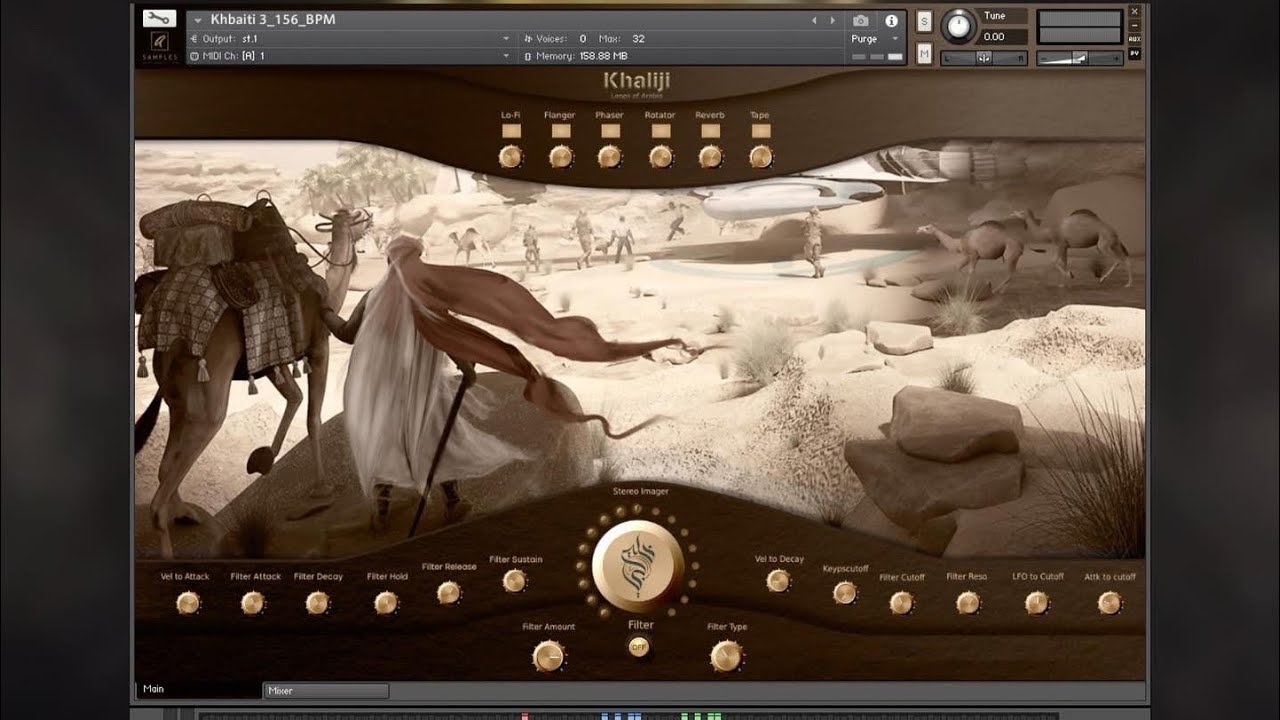Viewport: 1280px width, 720px height.
Task: Toggle the Mute M button
Action: [924, 54]
